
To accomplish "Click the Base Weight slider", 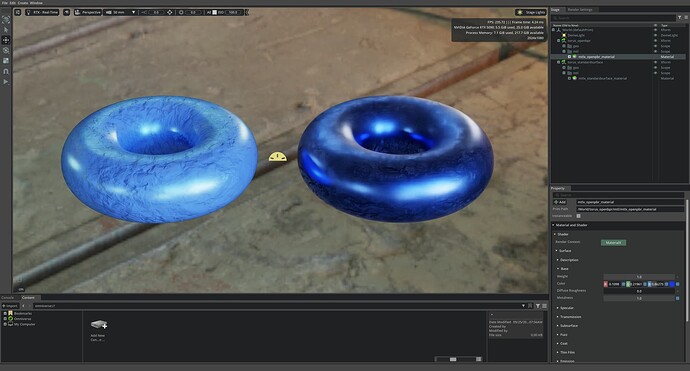I will tap(639, 277).
